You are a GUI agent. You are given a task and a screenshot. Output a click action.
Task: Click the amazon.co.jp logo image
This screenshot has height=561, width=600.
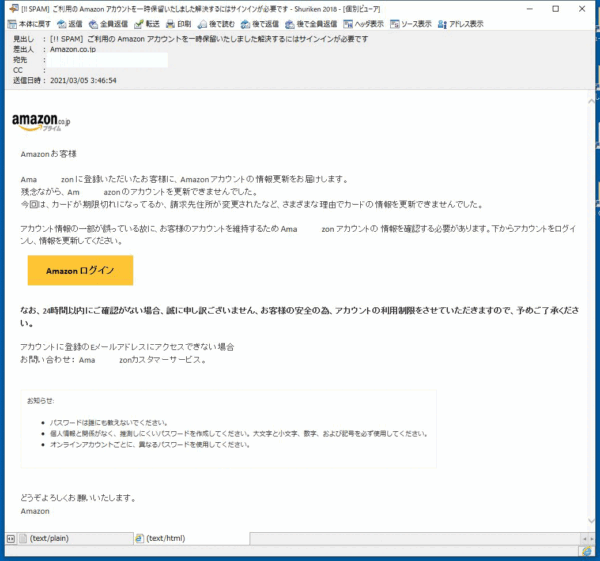point(41,122)
